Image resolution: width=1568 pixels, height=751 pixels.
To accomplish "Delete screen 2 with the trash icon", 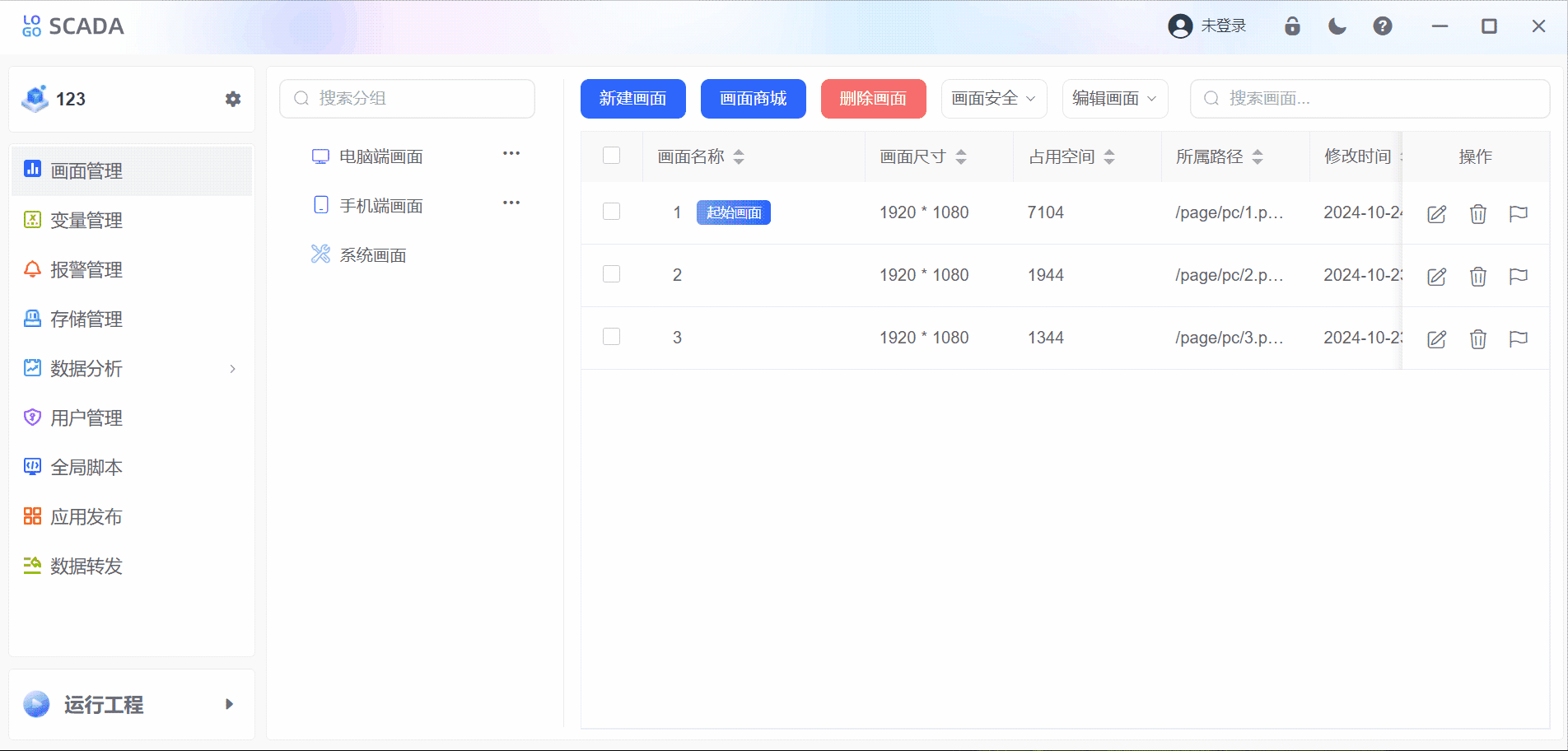I will click(1477, 277).
